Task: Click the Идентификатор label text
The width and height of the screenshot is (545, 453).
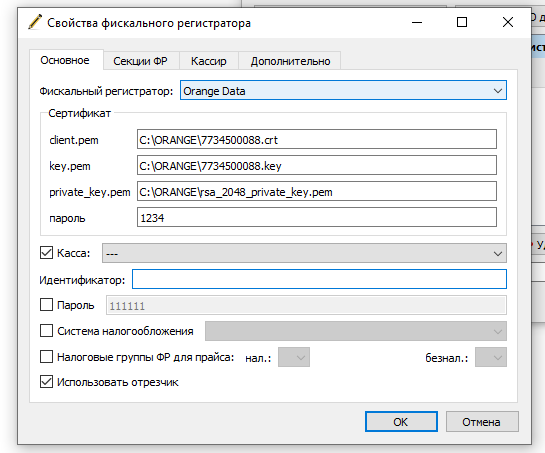Action: pos(82,280)
